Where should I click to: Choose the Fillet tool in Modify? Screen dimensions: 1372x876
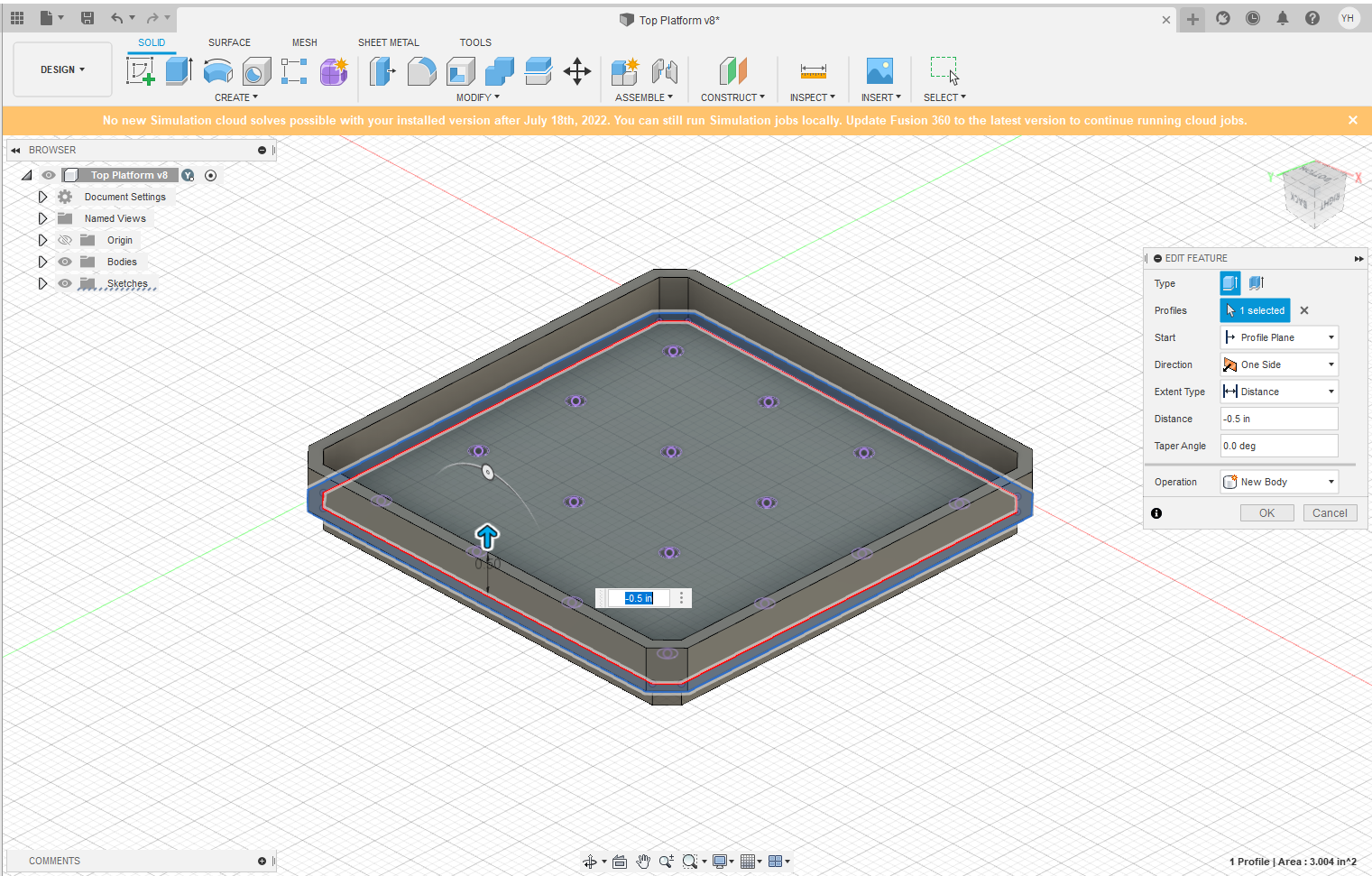(x=421, y=71)
